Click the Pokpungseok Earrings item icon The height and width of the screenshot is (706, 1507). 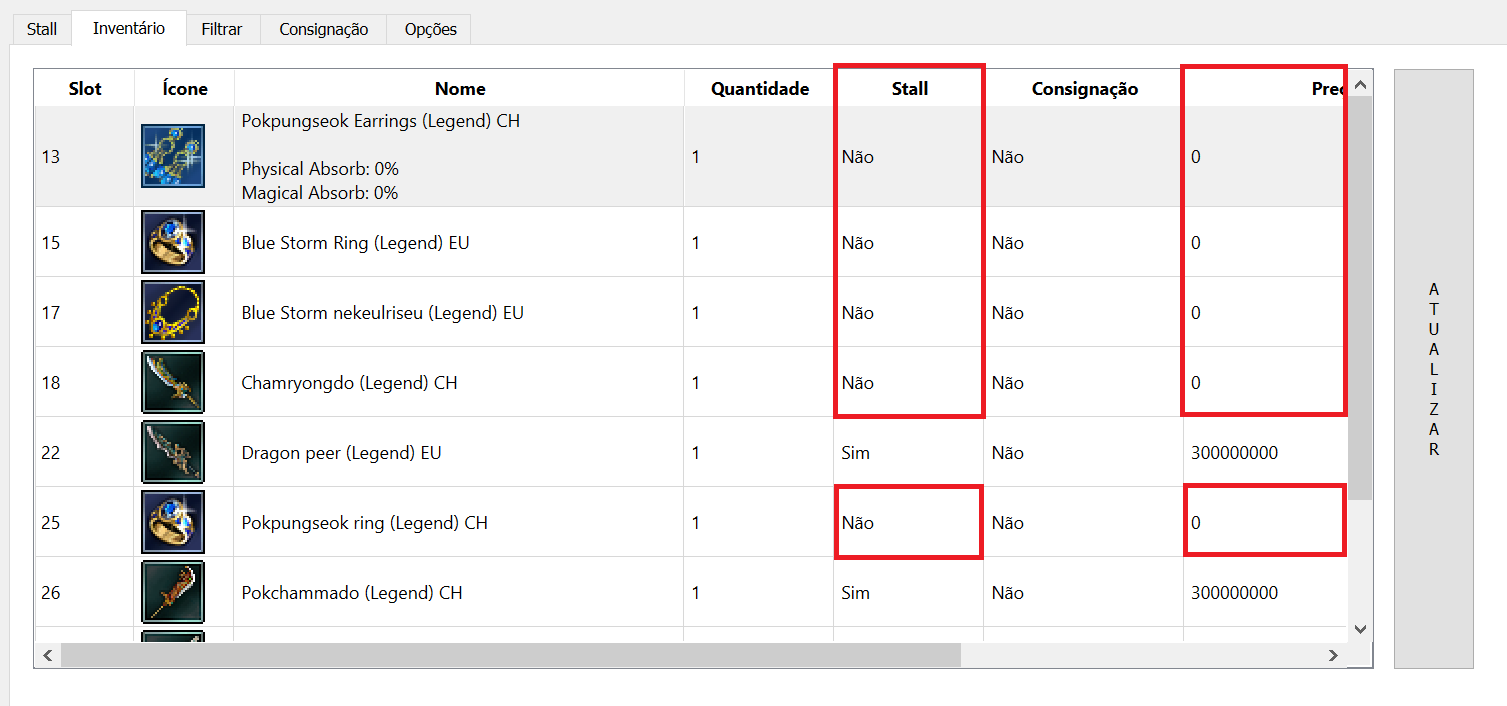click(173, 156)
